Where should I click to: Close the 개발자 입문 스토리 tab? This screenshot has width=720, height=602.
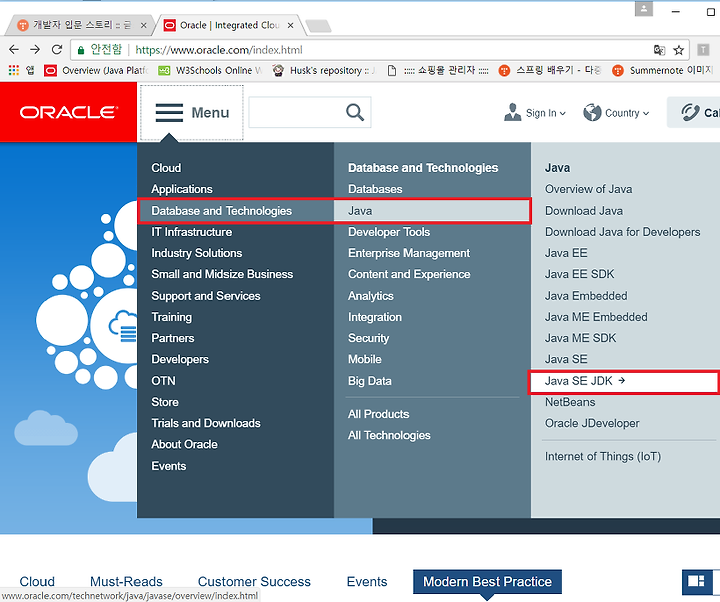click(x=144, y=25)
